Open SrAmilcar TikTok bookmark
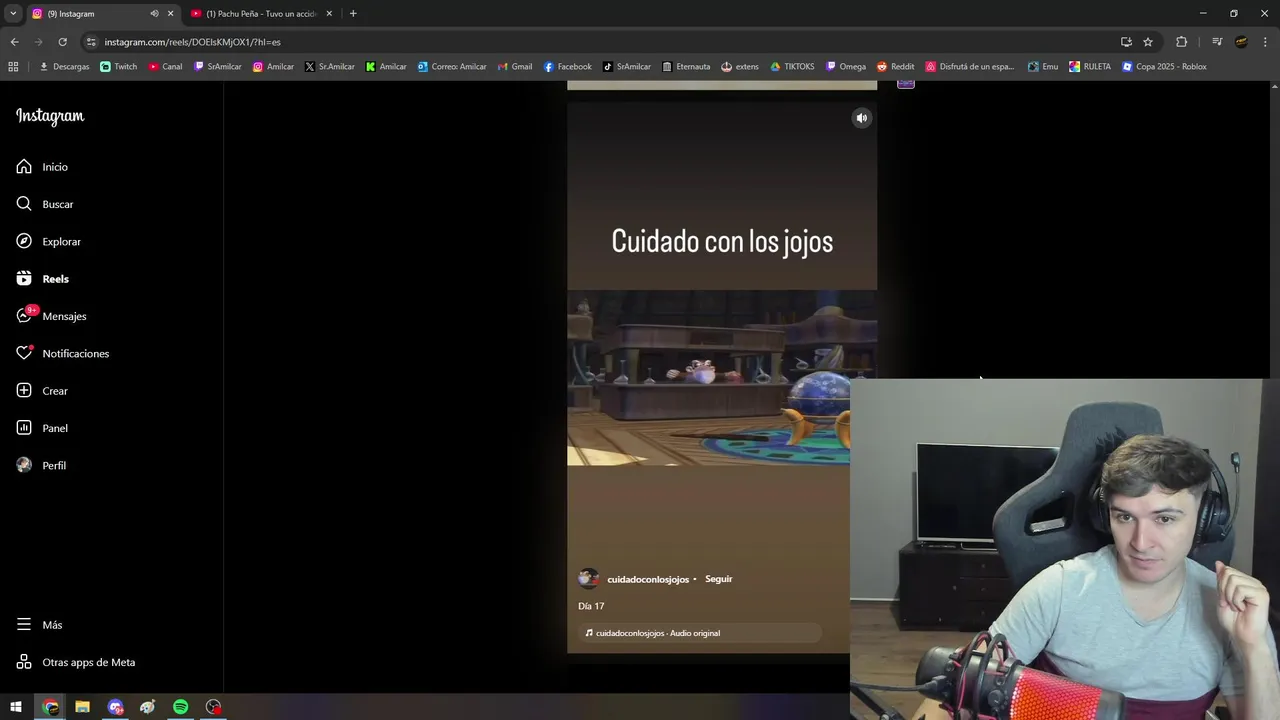The image size is (1280, 720). point(627,67)
